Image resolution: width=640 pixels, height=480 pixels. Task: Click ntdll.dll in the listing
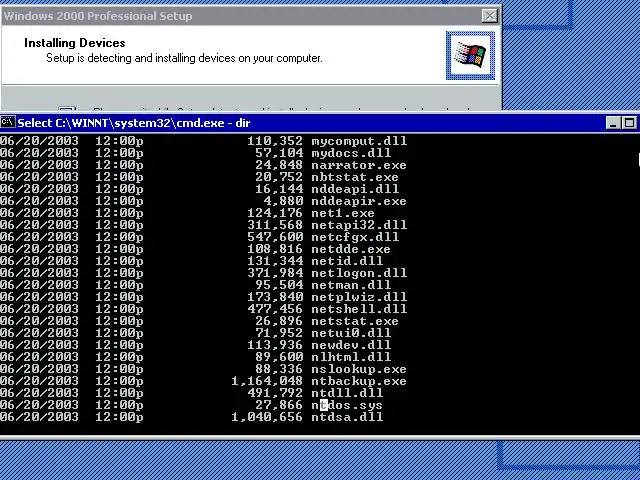347,393
